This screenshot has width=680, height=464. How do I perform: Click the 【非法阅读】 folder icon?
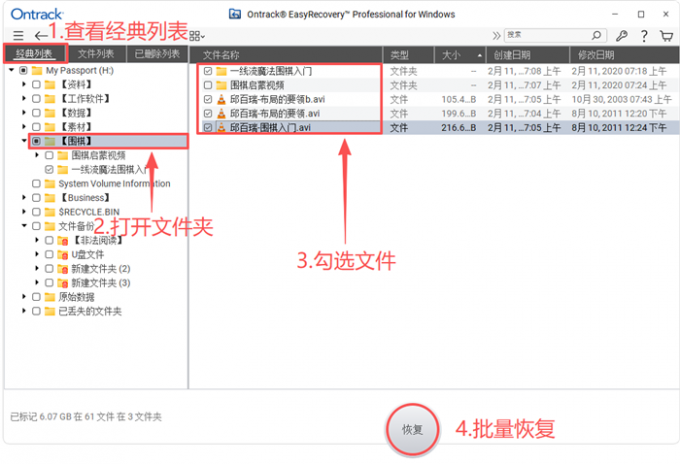click(x=63, y=240)
